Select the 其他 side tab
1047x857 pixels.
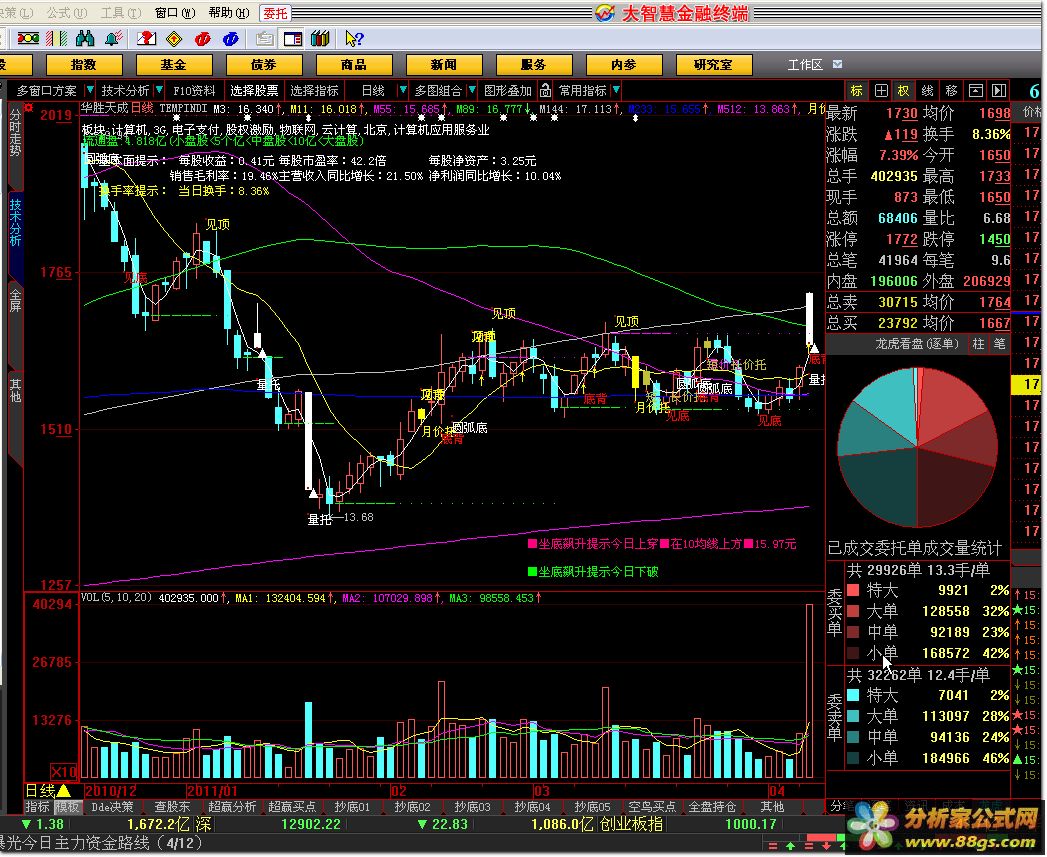coord(15,391)
